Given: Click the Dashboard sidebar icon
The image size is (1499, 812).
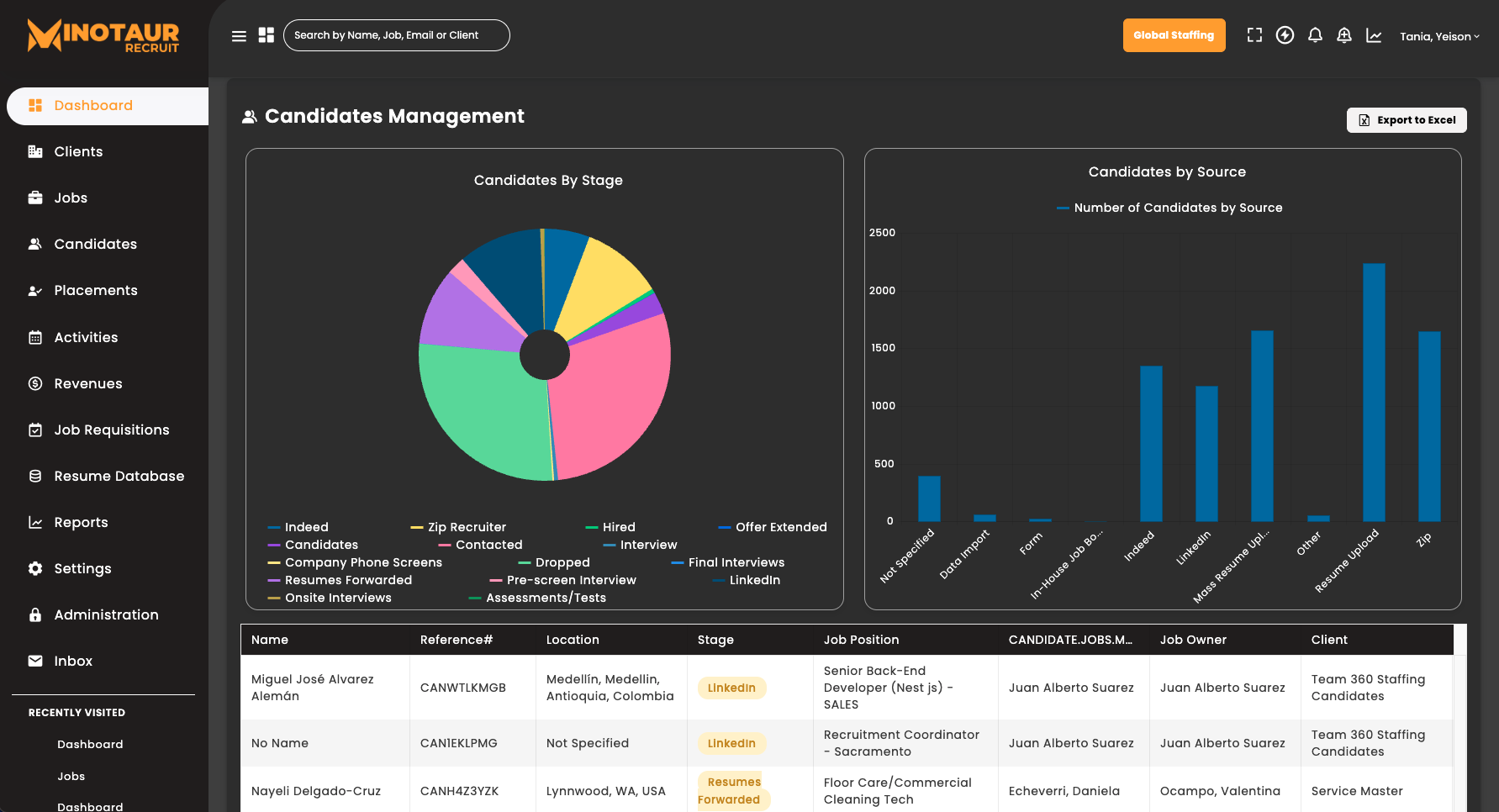Looking at the screenshot, I should click(35, 105).
